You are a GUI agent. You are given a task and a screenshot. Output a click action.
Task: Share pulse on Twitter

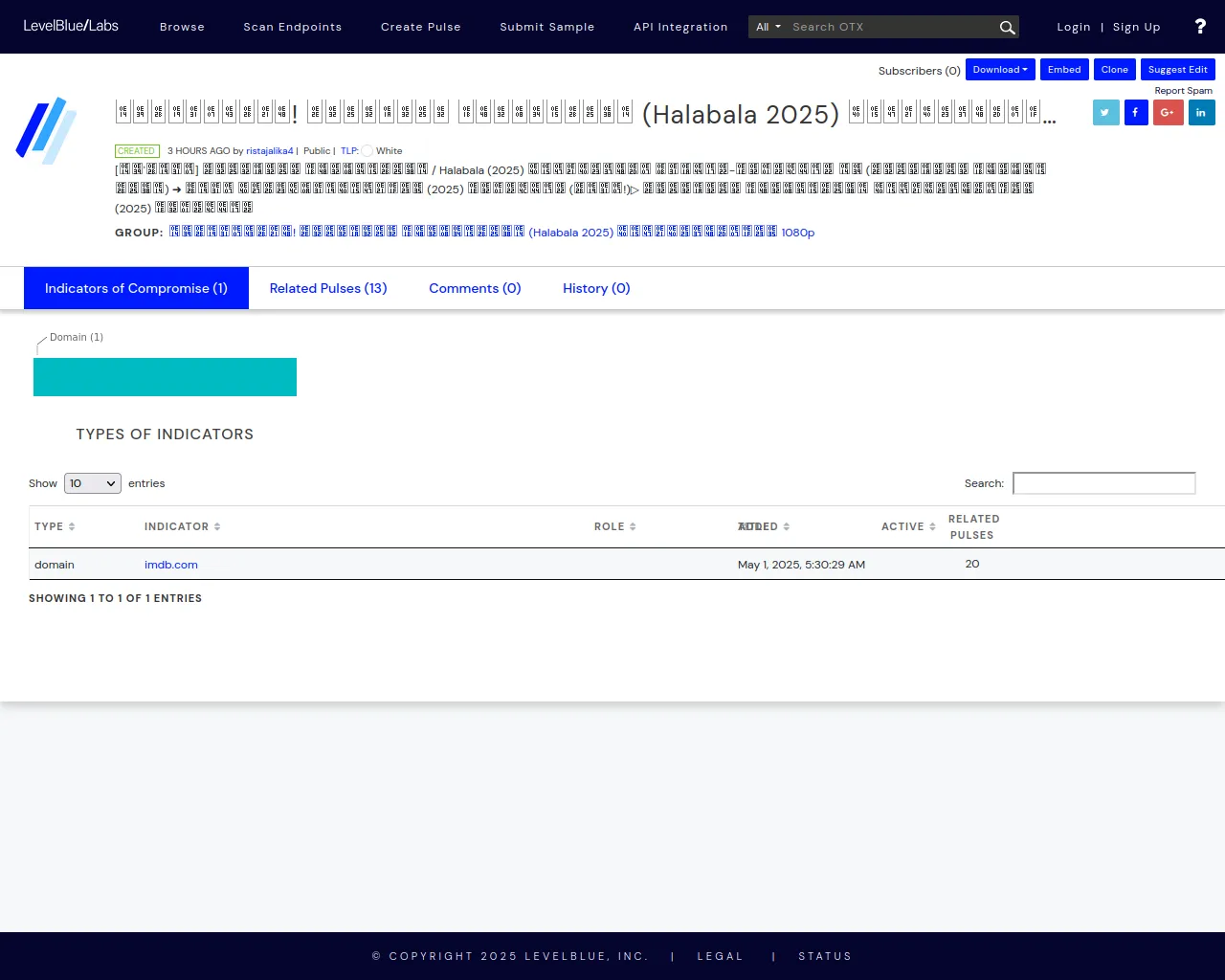[x=1105, y=113]
